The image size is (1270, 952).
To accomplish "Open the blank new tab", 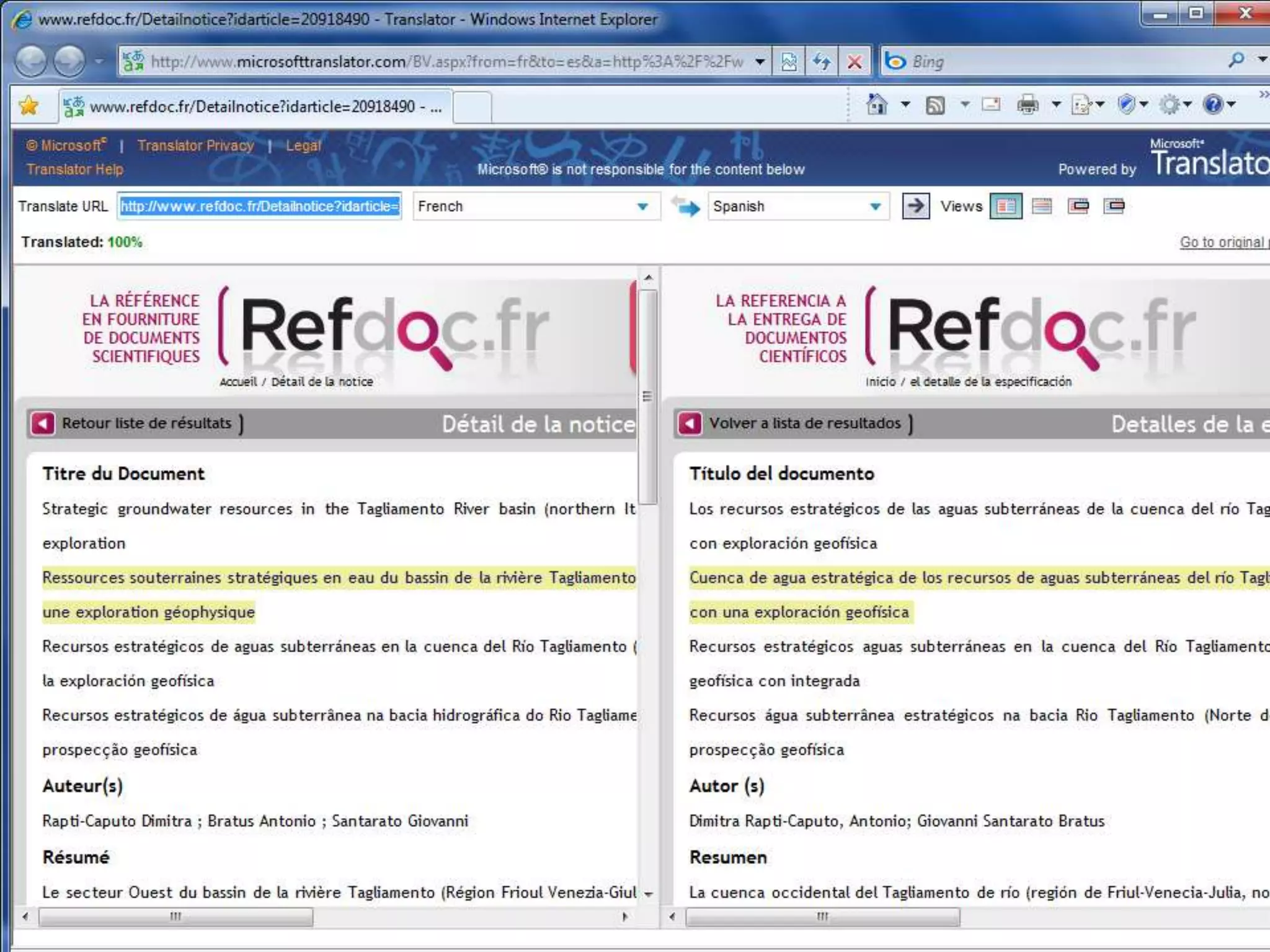I will [473, 107].
